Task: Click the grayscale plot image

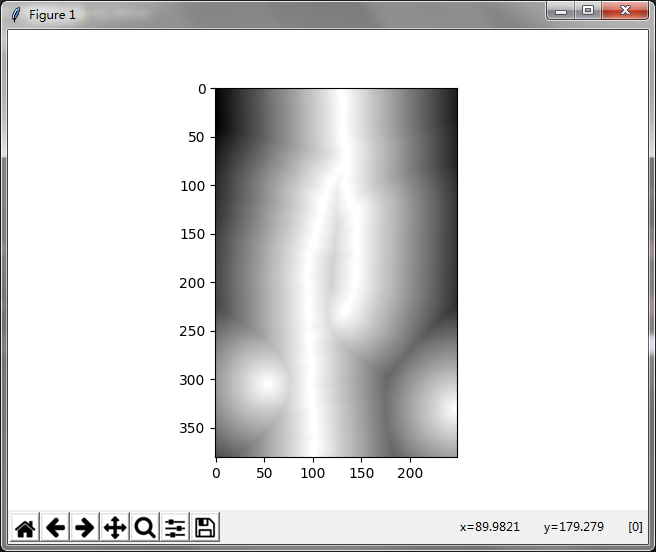Action: point(336,273)
